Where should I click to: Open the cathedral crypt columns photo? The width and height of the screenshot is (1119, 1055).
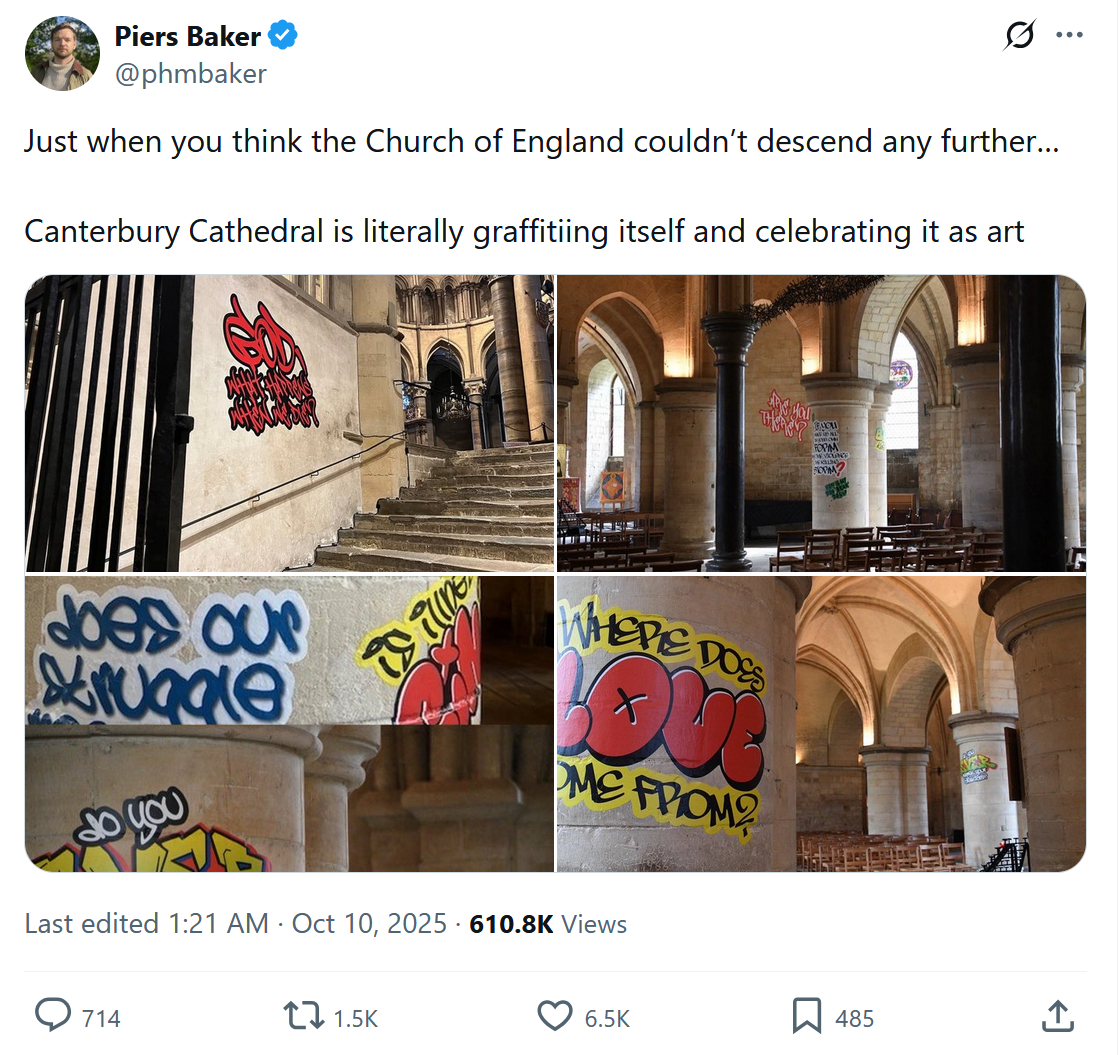pos(821,423)
